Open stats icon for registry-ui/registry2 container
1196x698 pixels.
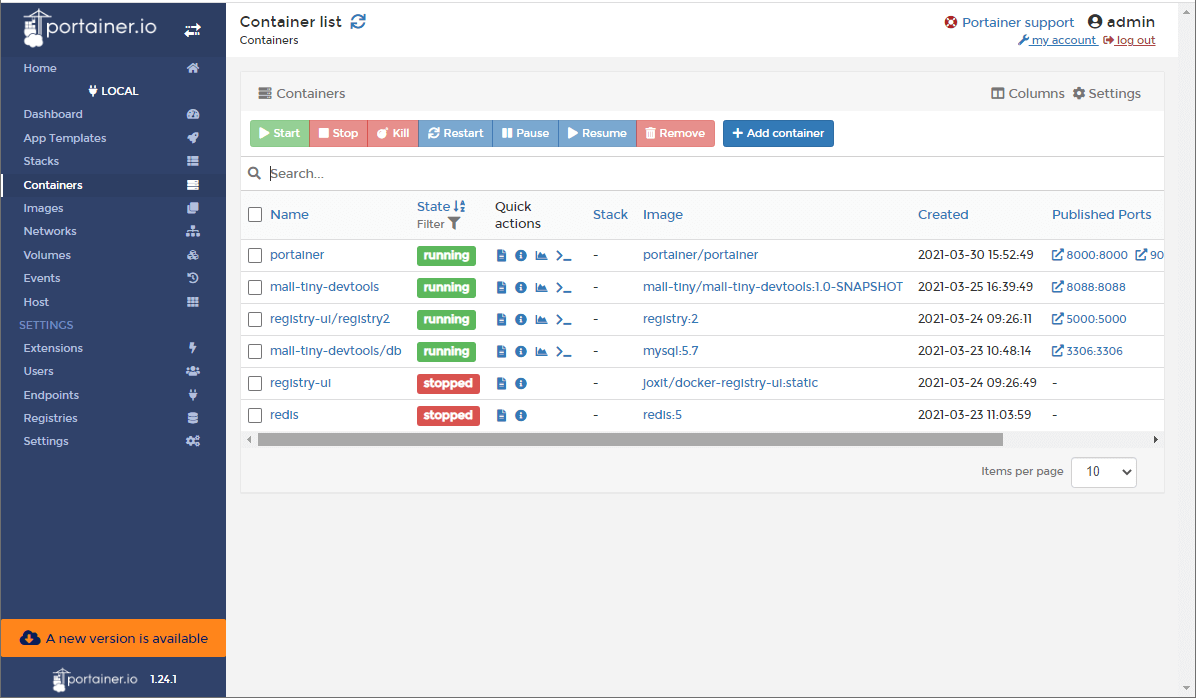point(541,320)
